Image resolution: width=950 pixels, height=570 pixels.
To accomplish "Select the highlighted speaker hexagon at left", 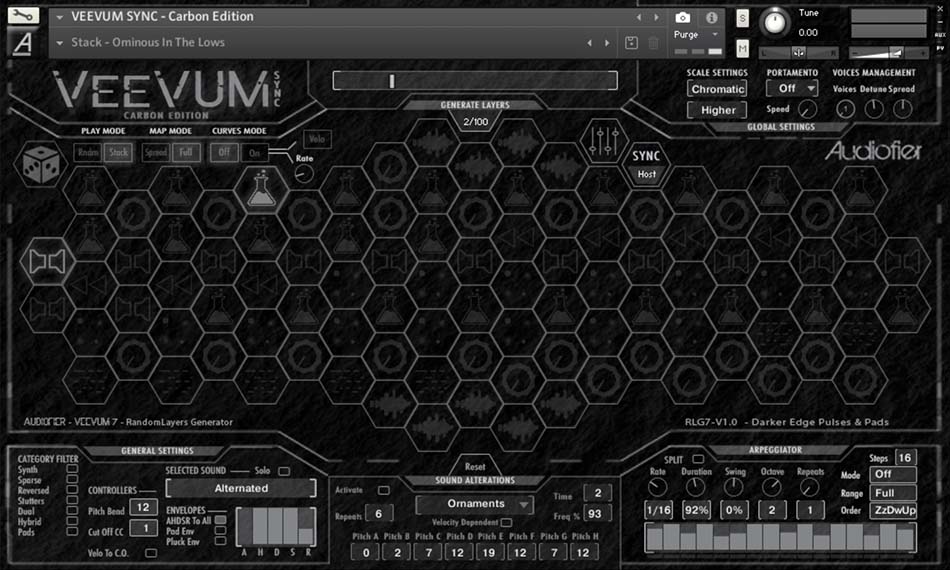I will click(x=47, y=261).
